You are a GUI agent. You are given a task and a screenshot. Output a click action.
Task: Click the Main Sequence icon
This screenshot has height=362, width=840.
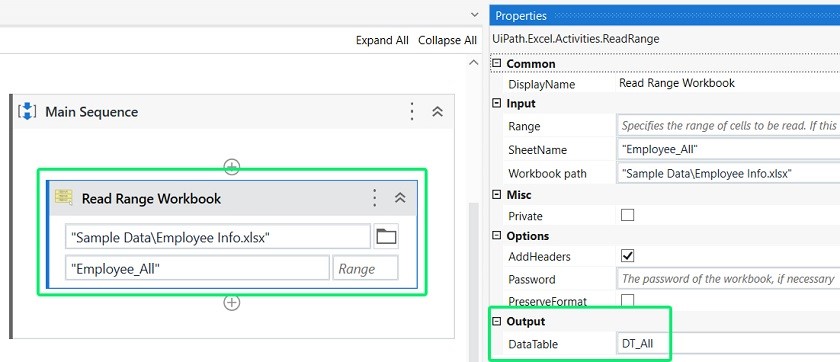point(27,111)
